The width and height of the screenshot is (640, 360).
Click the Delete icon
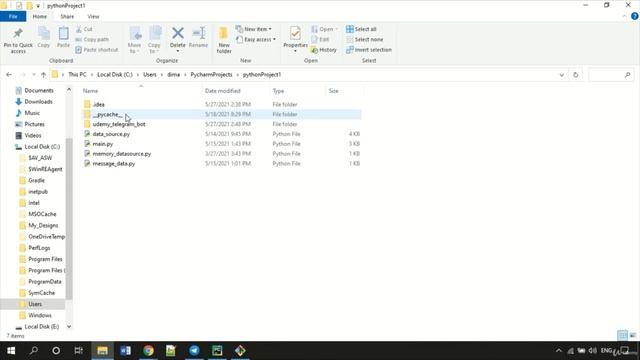(178, 39)
